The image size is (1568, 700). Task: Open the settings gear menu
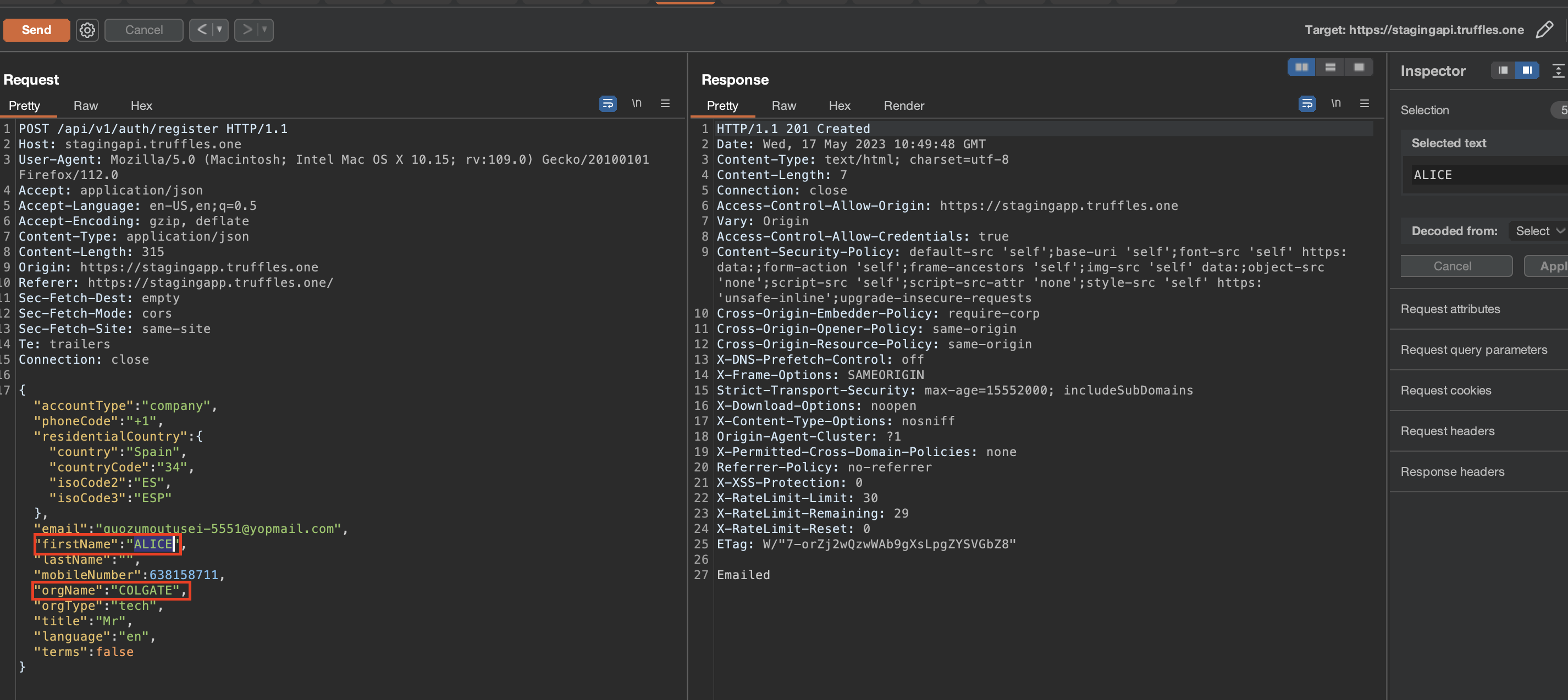87,29
